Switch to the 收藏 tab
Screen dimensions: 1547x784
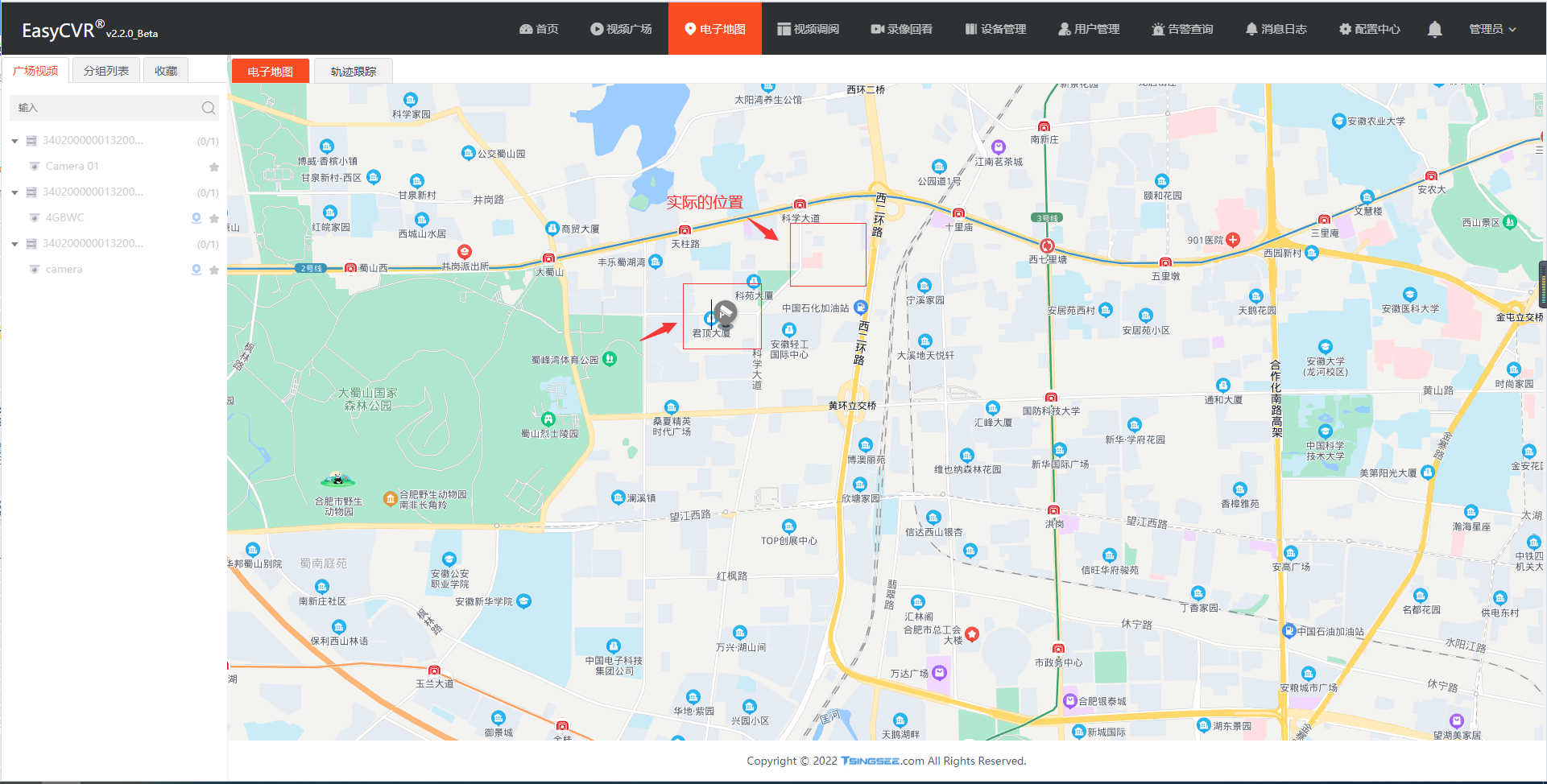166,71
